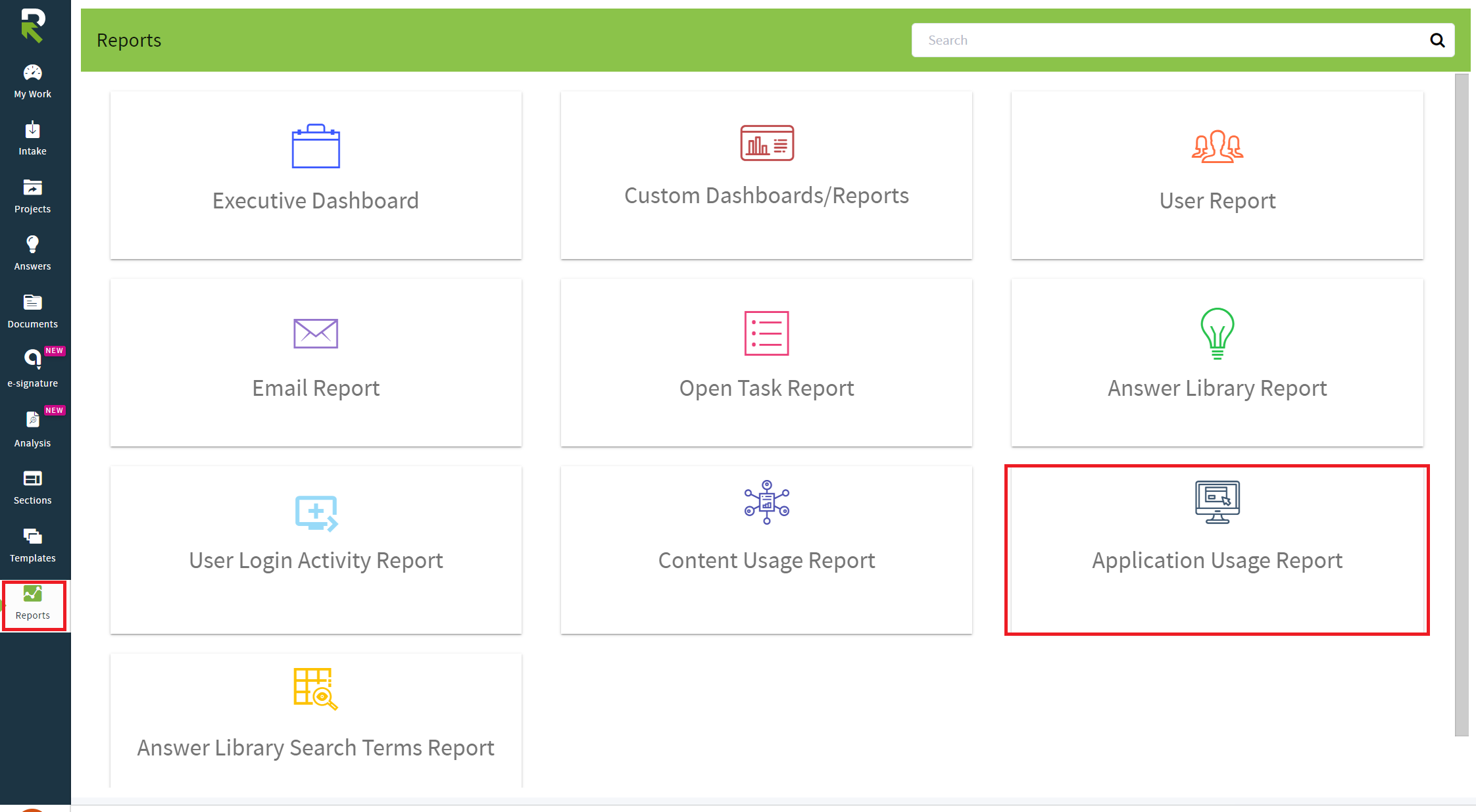
Task: Click the Executive Dashboard briefcase icon
Action: point(316,146)
